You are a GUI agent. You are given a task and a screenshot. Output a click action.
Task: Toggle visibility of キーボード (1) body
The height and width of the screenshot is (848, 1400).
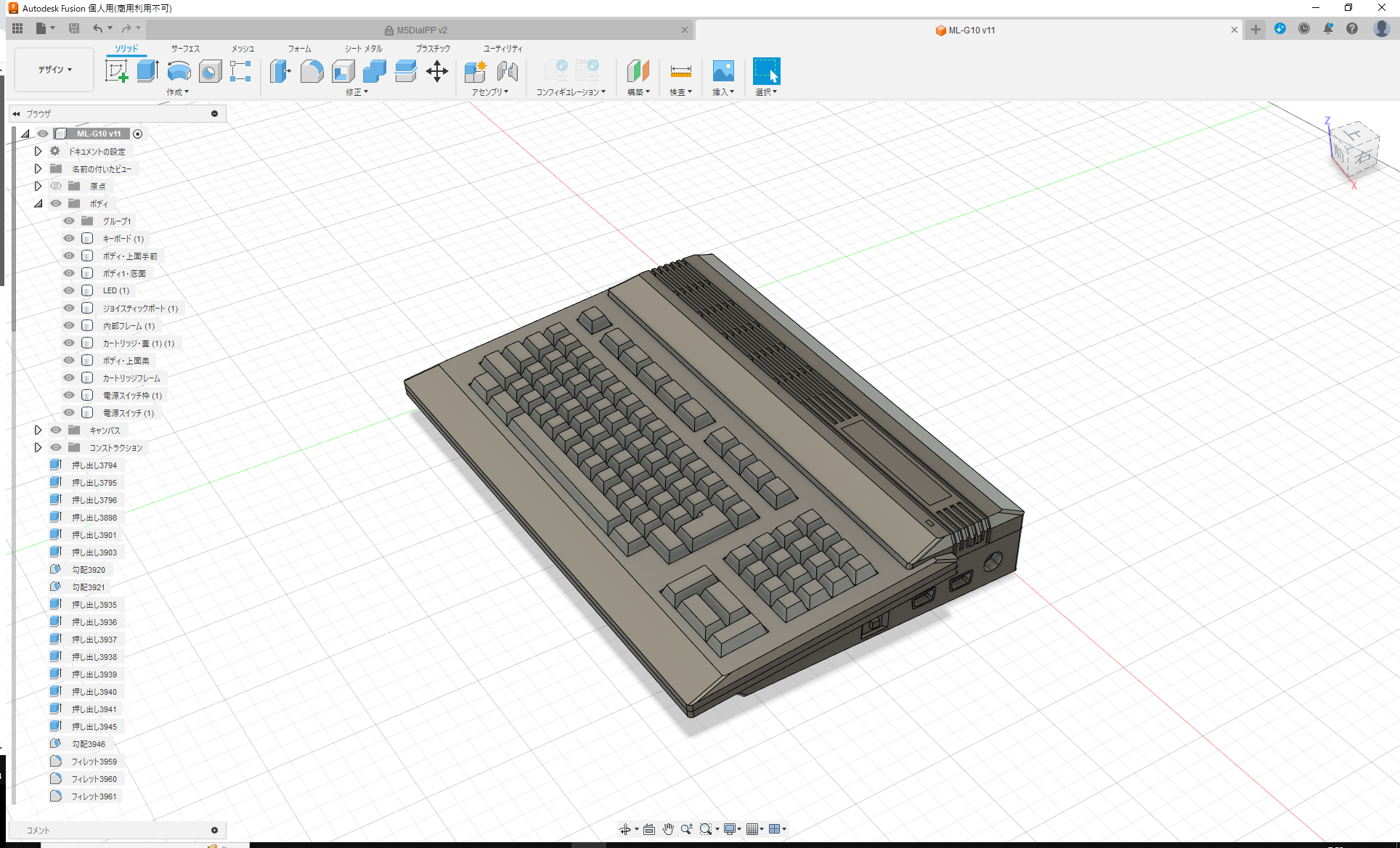(x=68, y=238)
